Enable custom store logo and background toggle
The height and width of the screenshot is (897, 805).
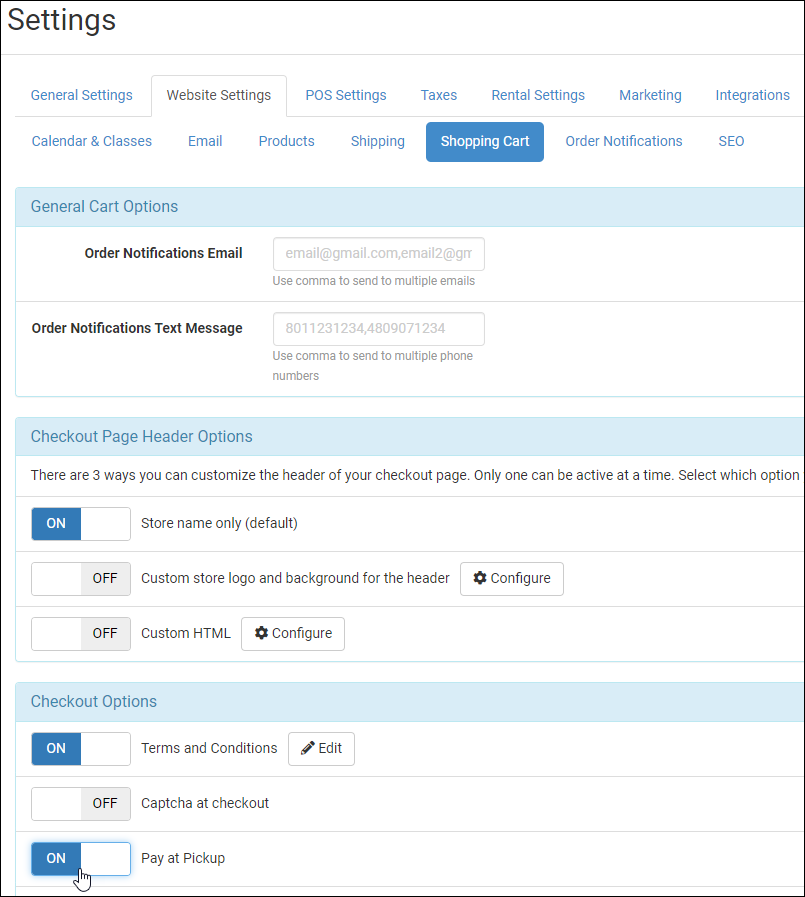80,578
